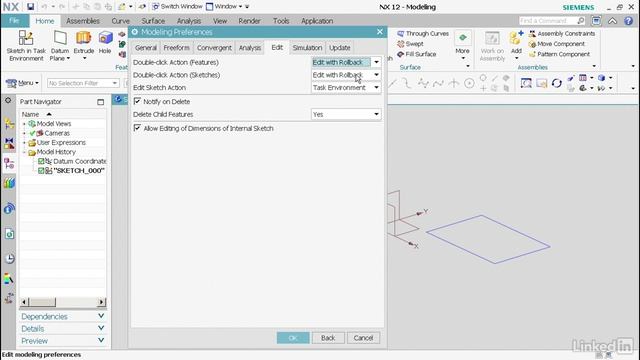Image resolution: width=640 pixels, height=360 pixels.
Task: Click the Rotate view icon
Action: point(556,83)
